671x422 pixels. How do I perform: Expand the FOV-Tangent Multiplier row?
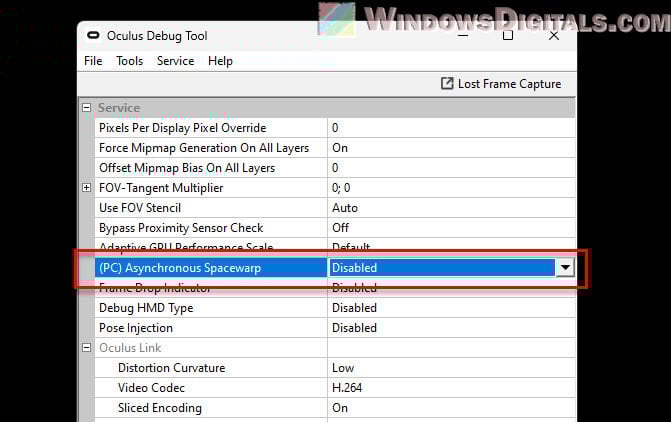[86, 187]
